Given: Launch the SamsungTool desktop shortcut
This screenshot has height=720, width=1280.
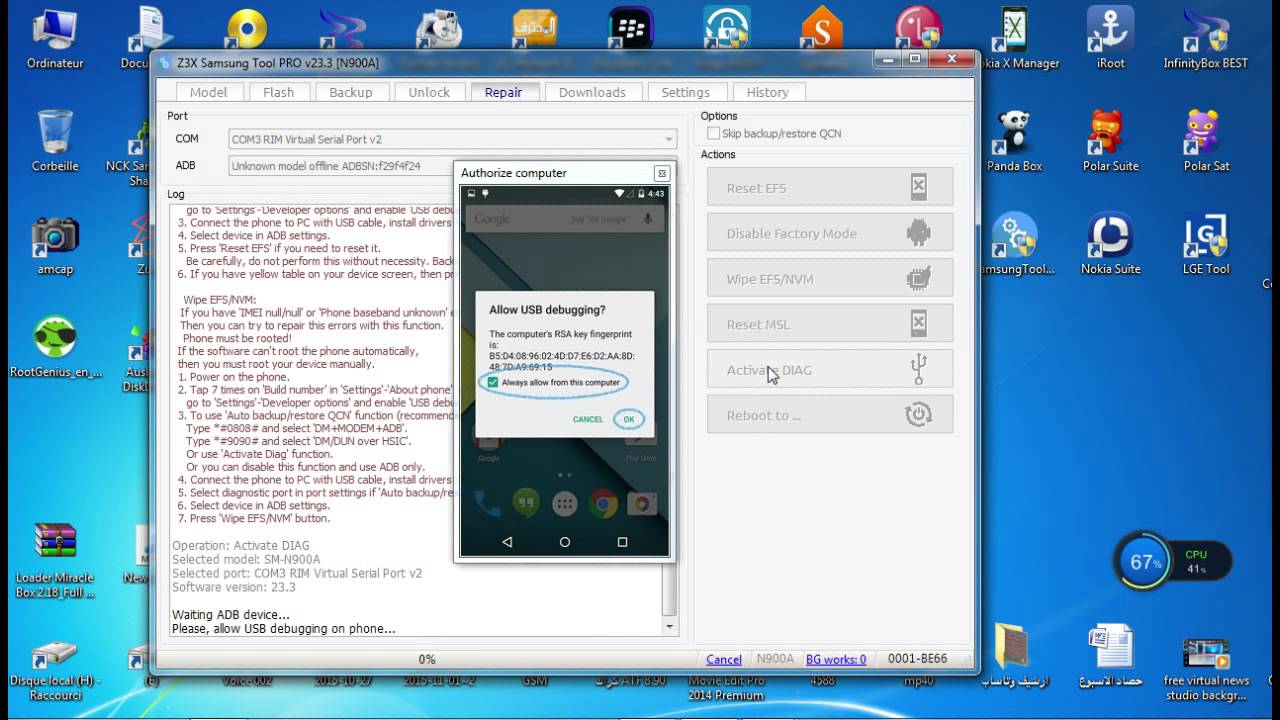Looking at the screenshot, I should 1014,243.
